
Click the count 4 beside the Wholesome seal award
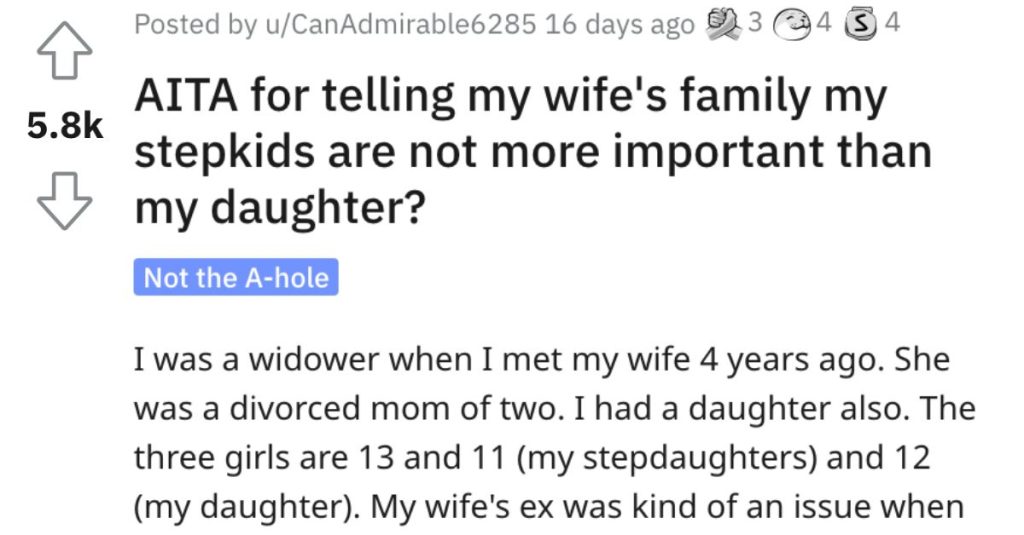(824, 23)
